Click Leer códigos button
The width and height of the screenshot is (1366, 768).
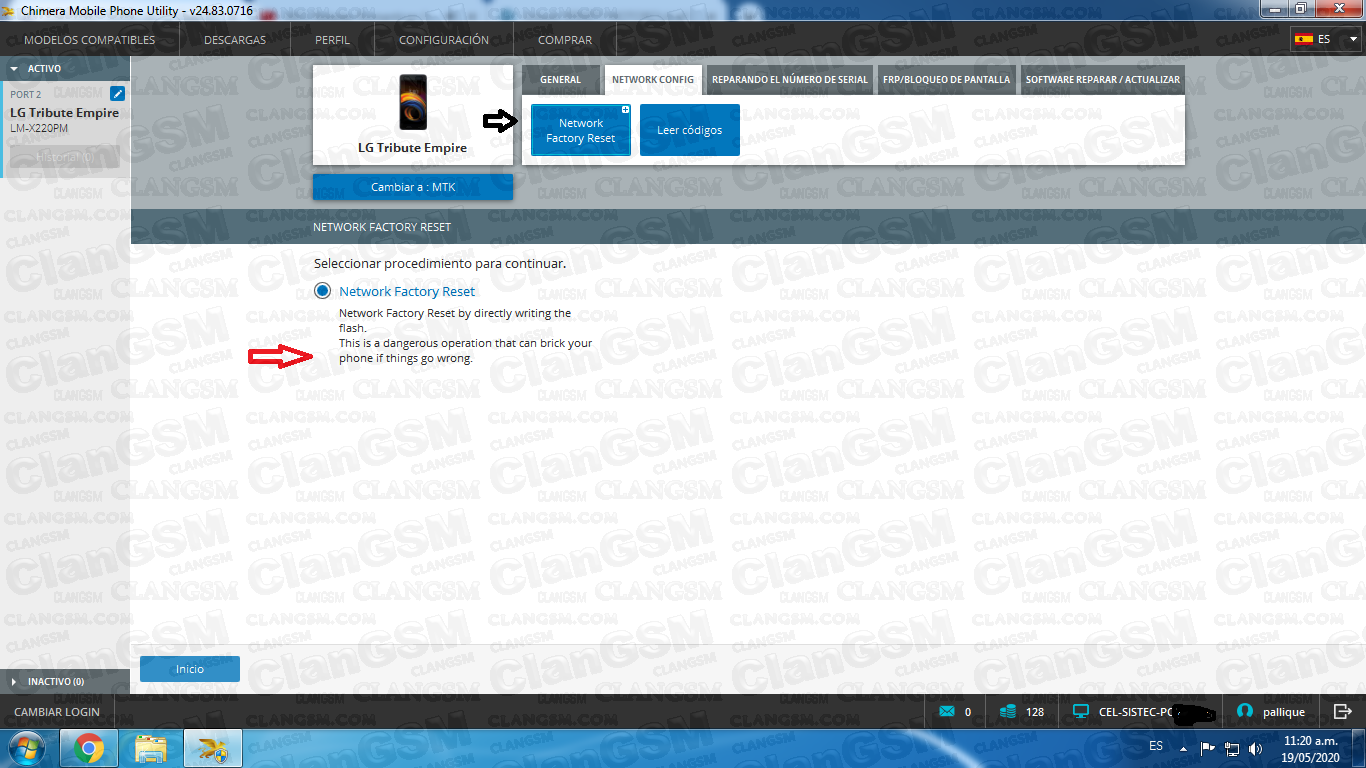[x=690, y=130]
